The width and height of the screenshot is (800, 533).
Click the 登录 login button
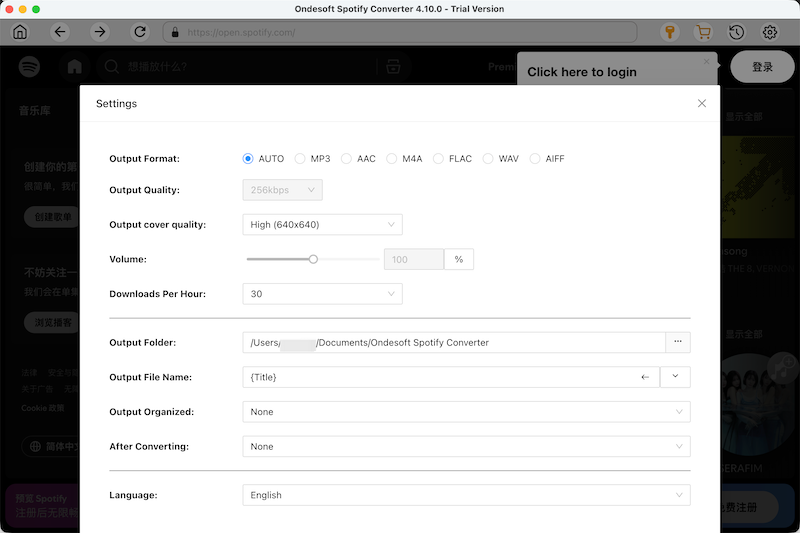point(762,67)
